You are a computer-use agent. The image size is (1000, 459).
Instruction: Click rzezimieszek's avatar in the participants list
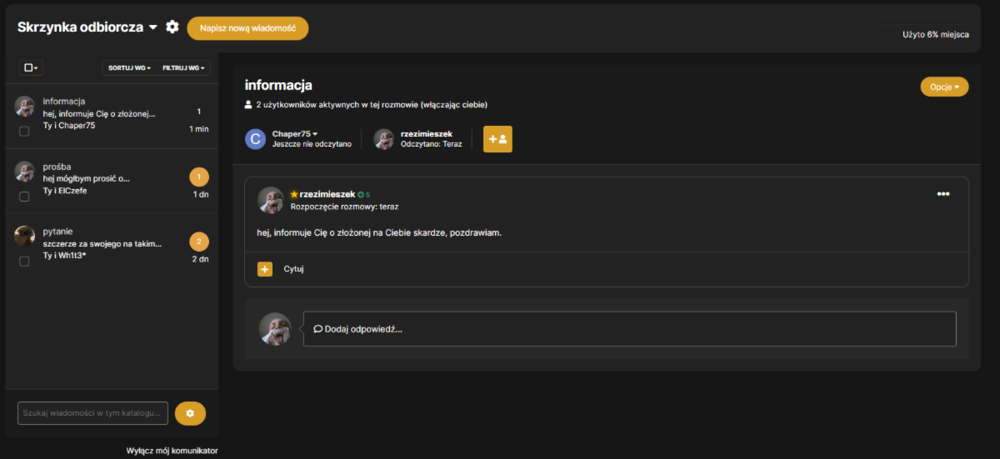pos(383,139)
